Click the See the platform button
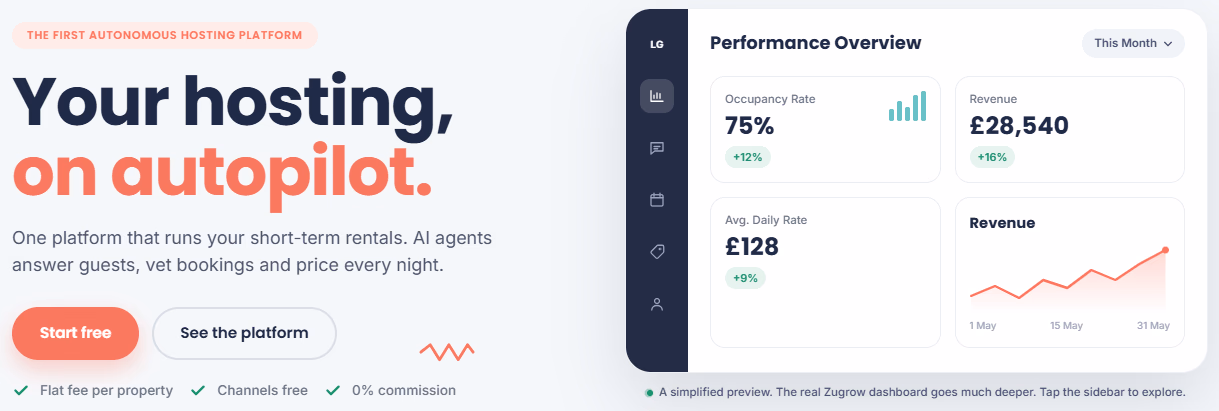The height and width of the screenshot is (411, 1219). pos(244,333)
